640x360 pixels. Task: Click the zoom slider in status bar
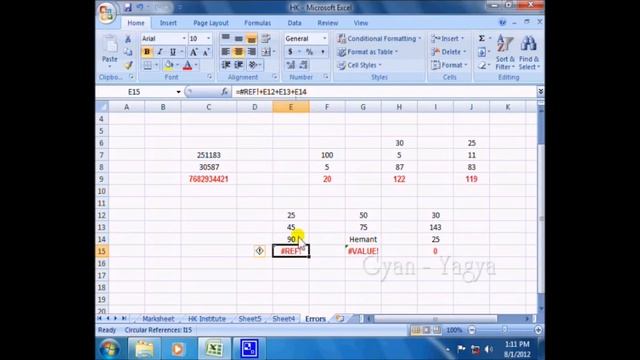pyautogui.click(x=504, y=330)
